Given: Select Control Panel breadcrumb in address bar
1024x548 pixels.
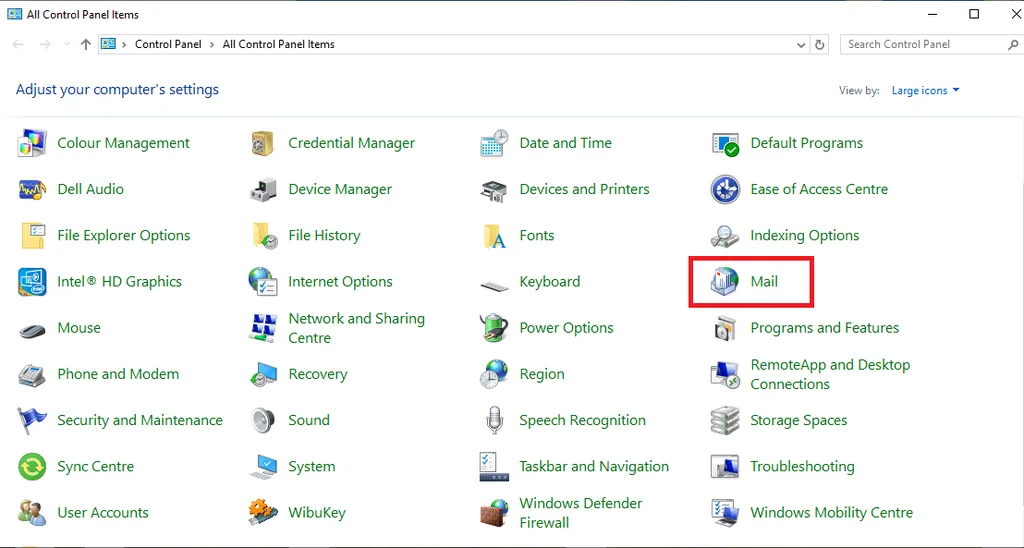Looking at the screenshot, I should coord(168,44).
